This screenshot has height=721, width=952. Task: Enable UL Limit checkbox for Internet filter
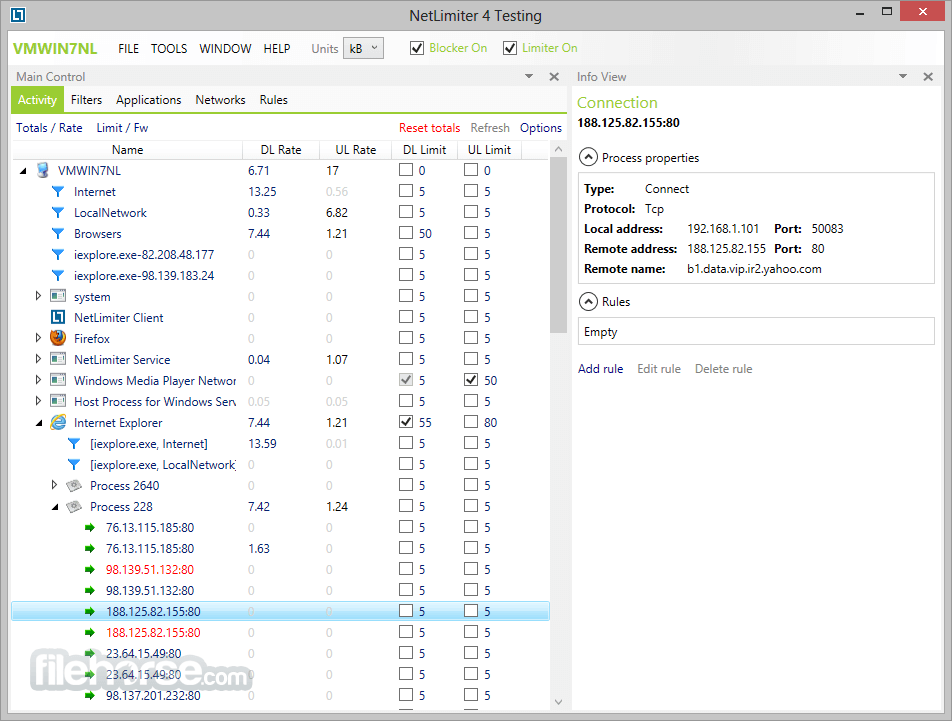471,191
